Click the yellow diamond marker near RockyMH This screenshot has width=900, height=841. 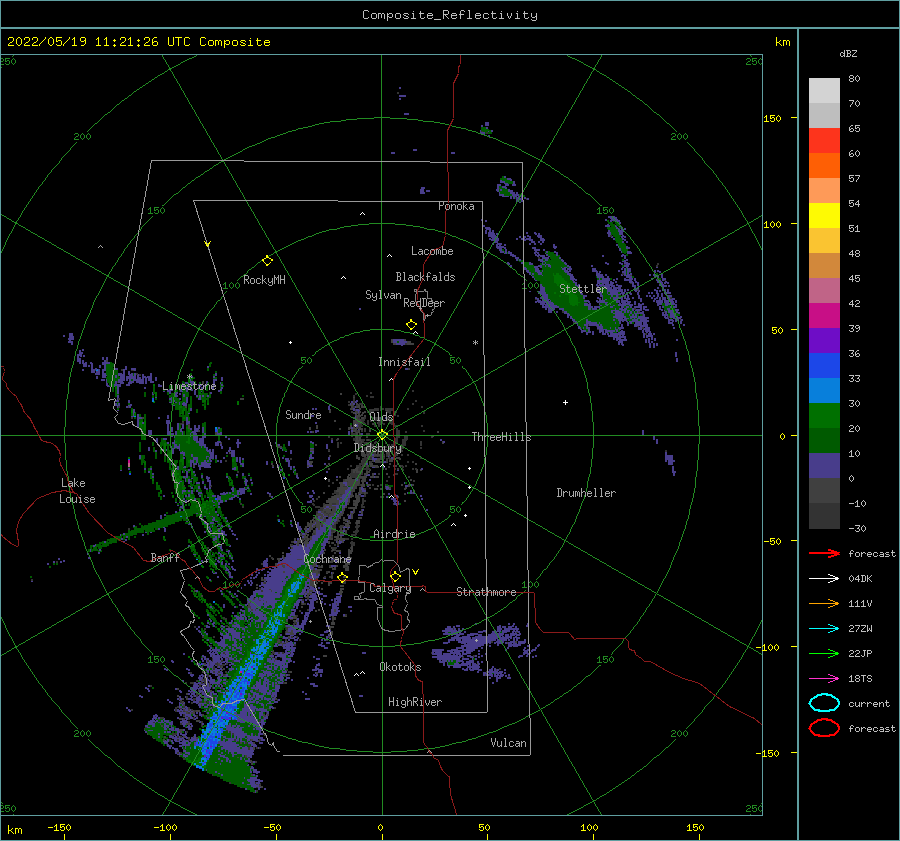click(x=267, y=261)
